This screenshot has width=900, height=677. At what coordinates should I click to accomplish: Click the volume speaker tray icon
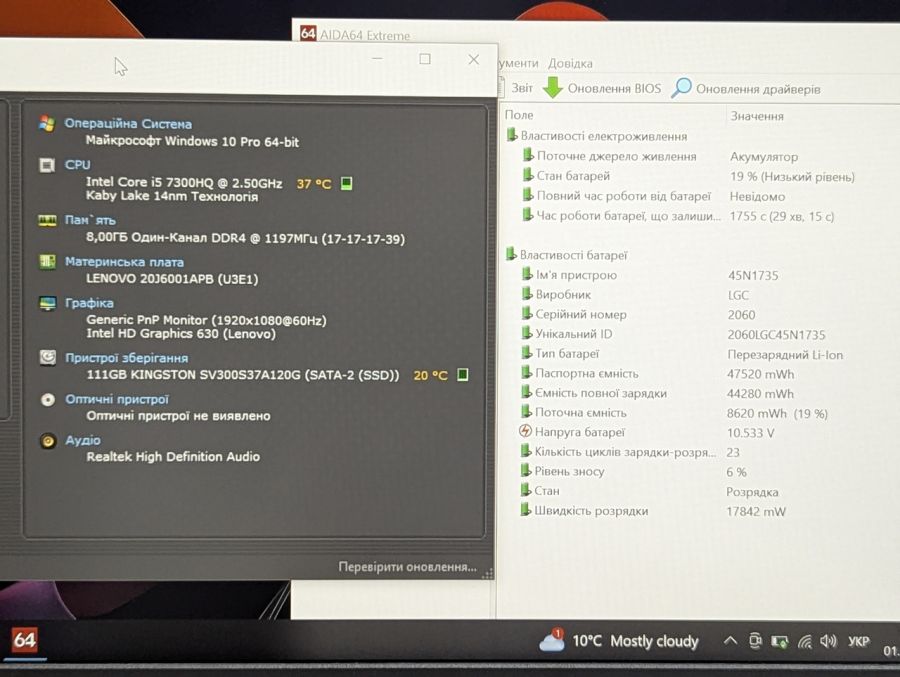828,641
